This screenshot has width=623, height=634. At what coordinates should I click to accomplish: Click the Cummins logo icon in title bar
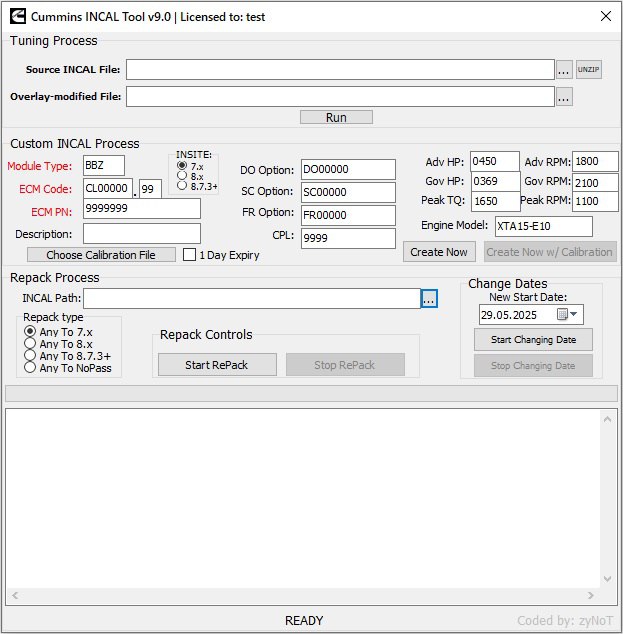(x=18, y=17)
